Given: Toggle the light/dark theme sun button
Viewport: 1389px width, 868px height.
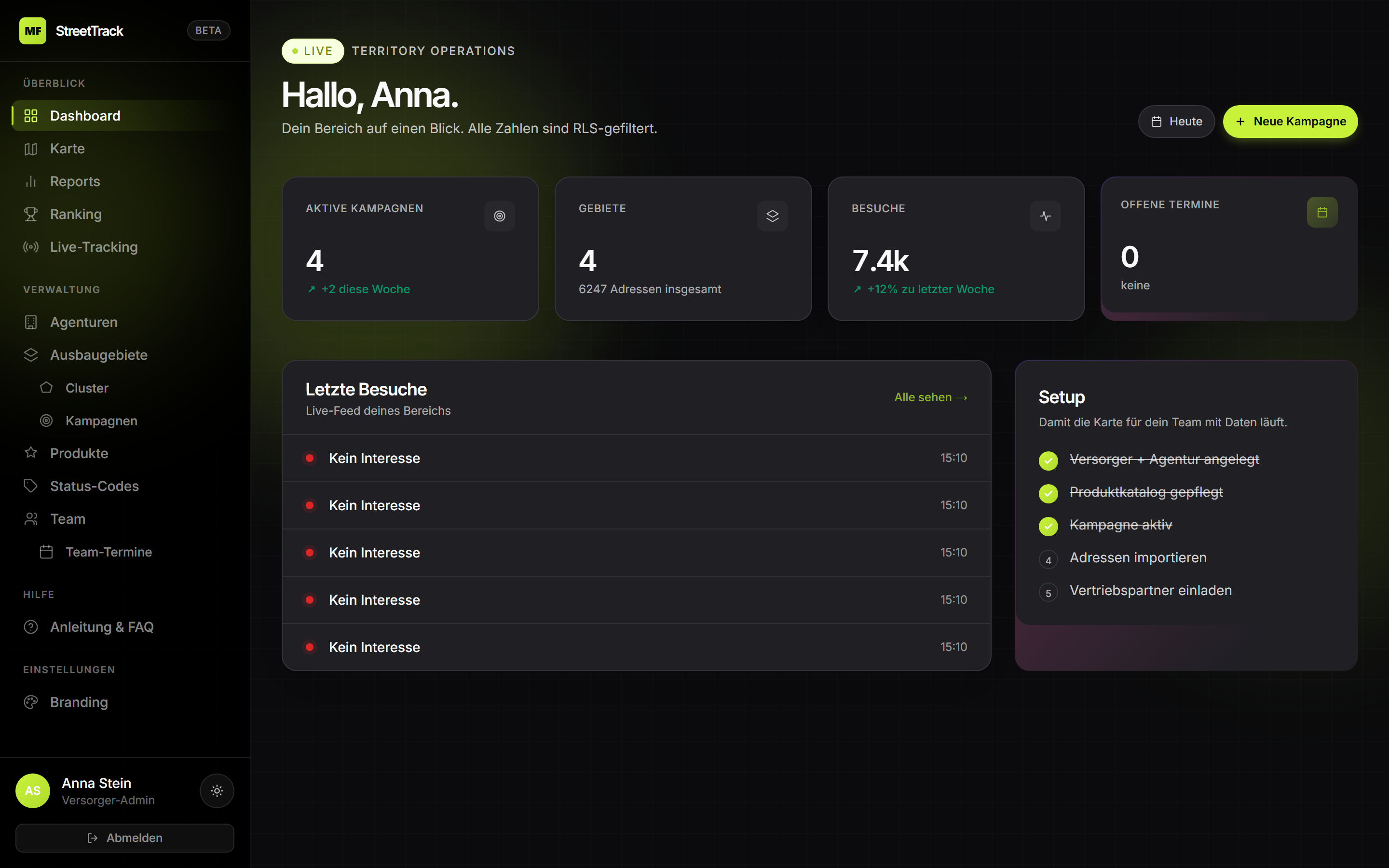Looking at the screenshot, I should tap(217, 790).
